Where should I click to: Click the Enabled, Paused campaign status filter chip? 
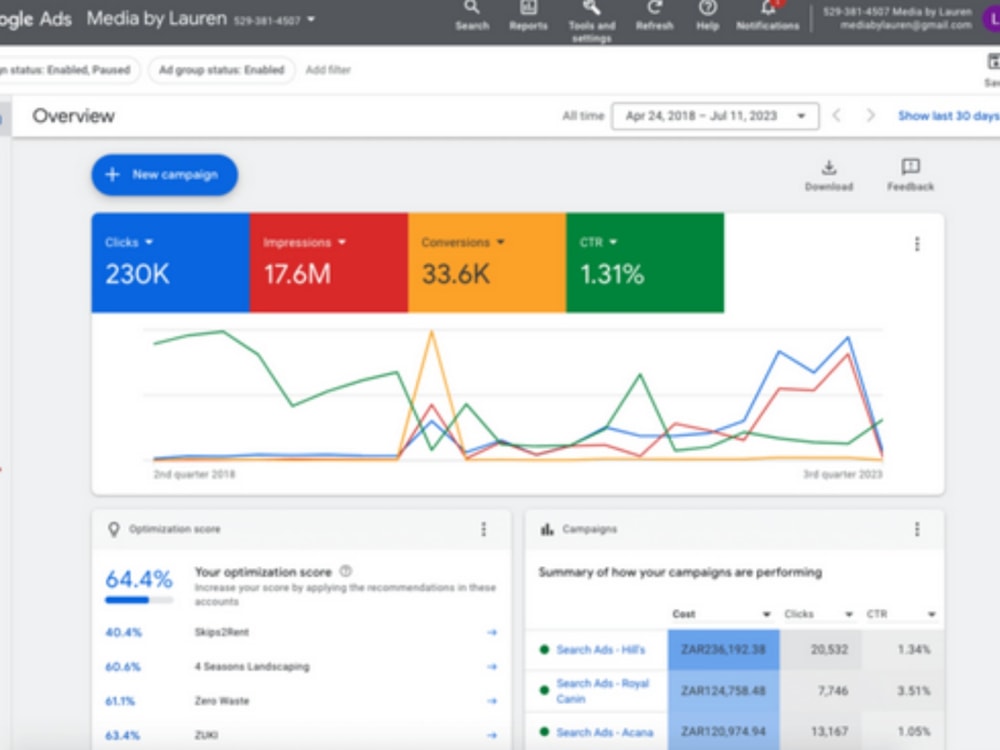pos(68,70)
